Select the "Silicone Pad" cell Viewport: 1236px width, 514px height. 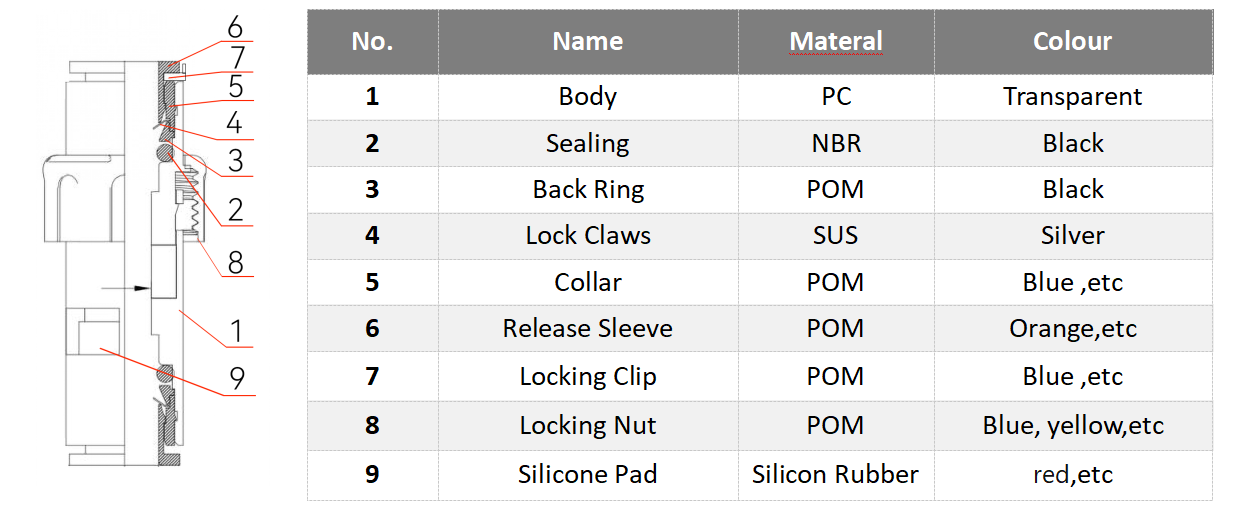coord(587,474)
